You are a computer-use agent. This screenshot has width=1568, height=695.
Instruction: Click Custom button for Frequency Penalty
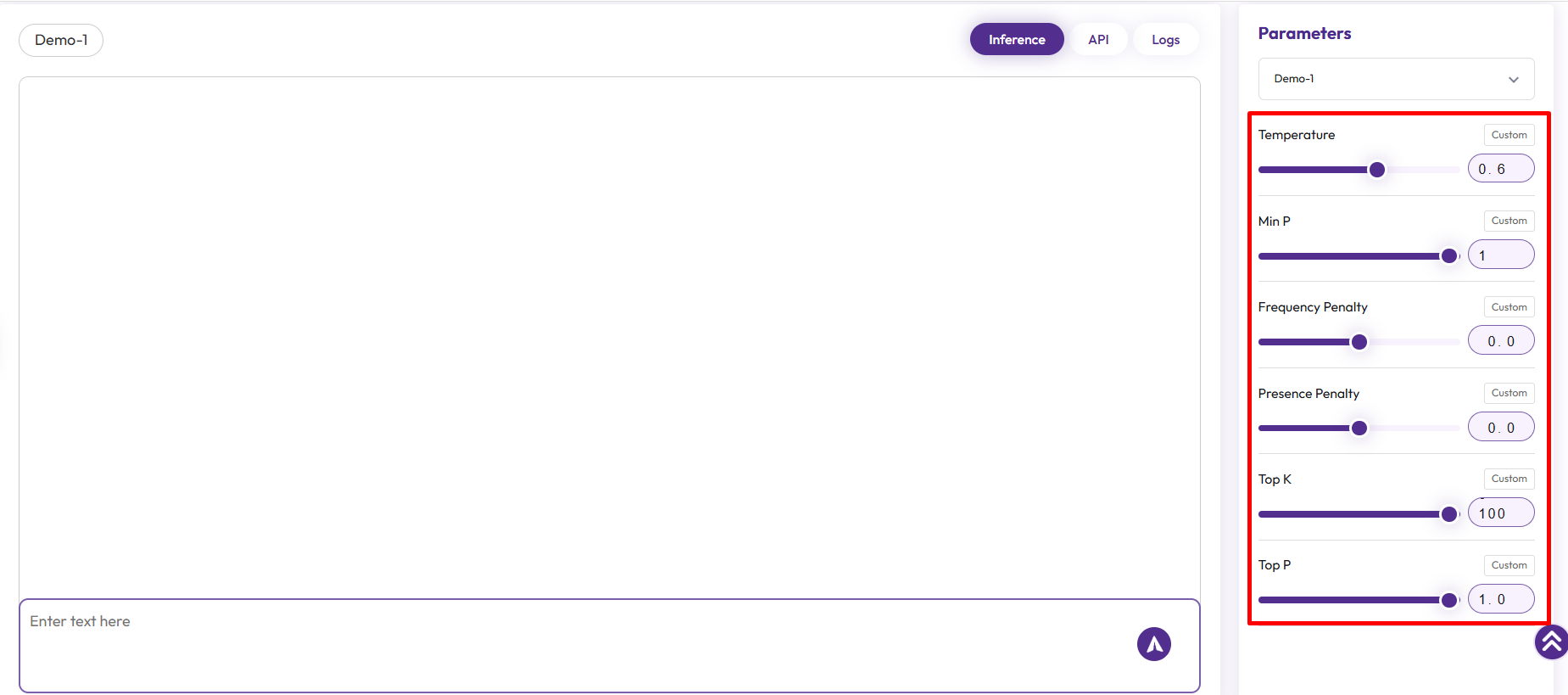point(1509,307)
